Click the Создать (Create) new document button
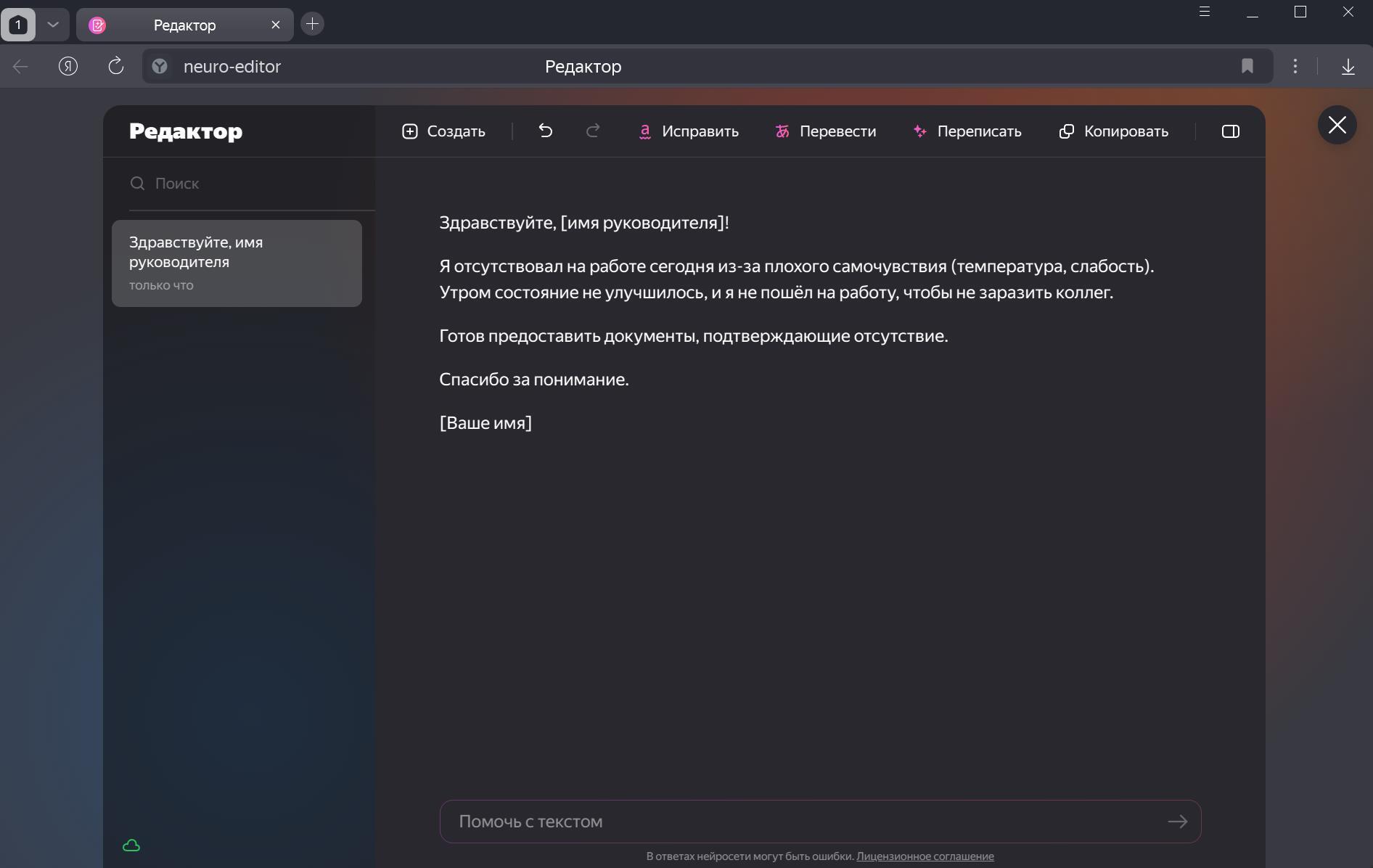The image size is (1373, 868). click(443, 131)
